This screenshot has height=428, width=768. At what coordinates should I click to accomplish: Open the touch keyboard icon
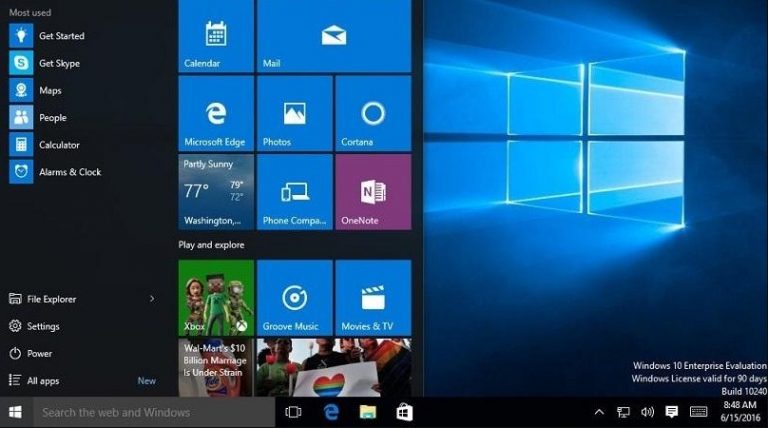click(698, 412)
